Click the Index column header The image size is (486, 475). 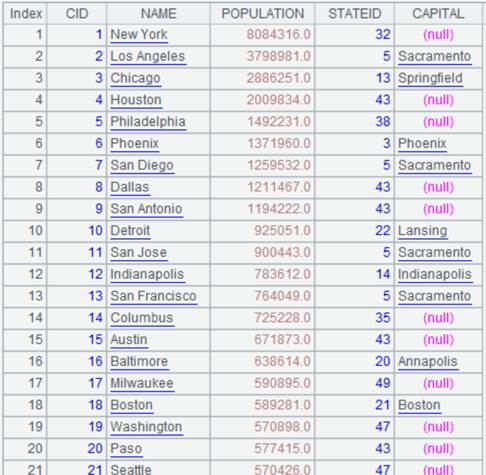(x=25, y=14)
